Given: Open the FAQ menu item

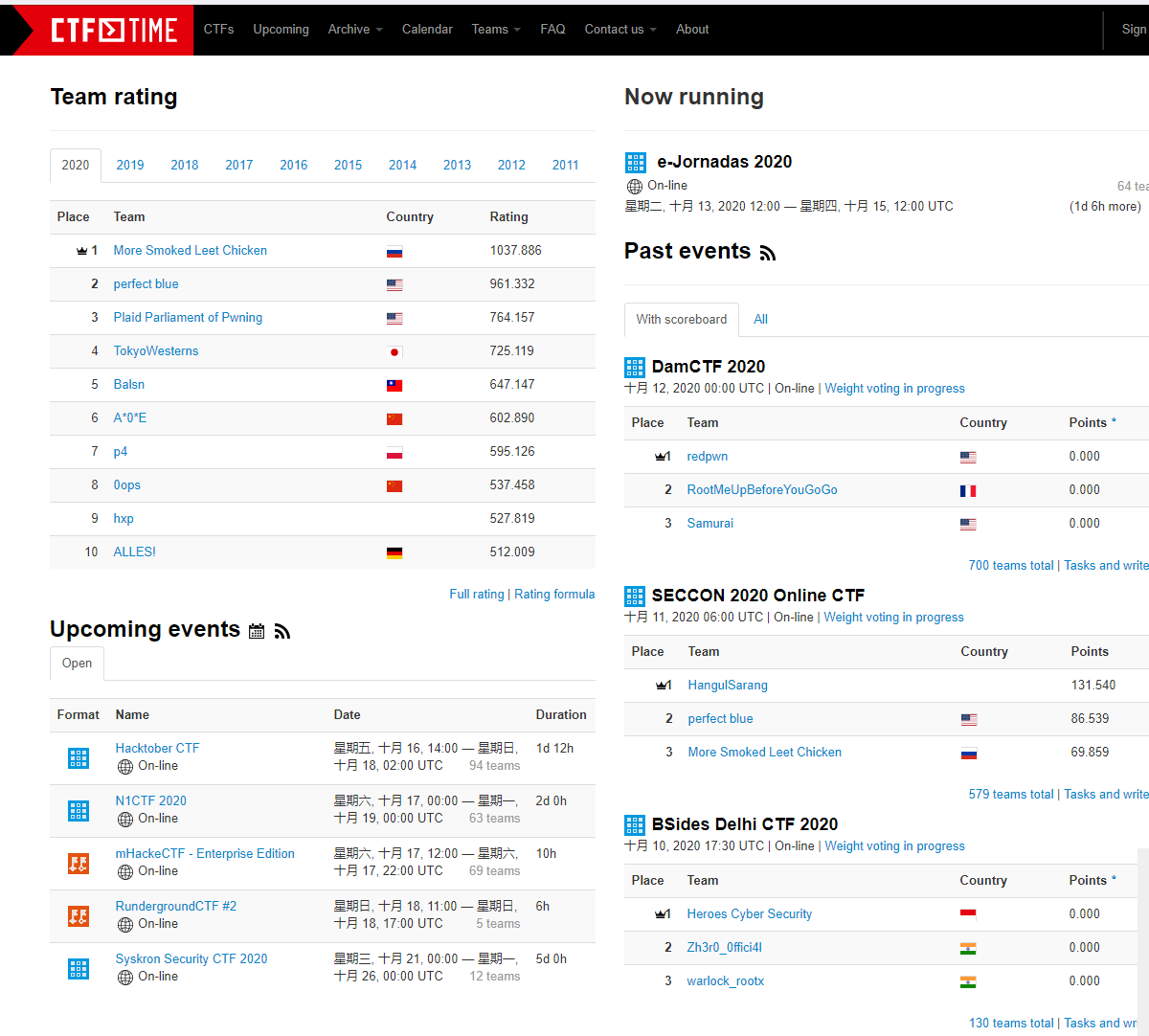Looking at the screenshot, I should [x=552, y=30].
